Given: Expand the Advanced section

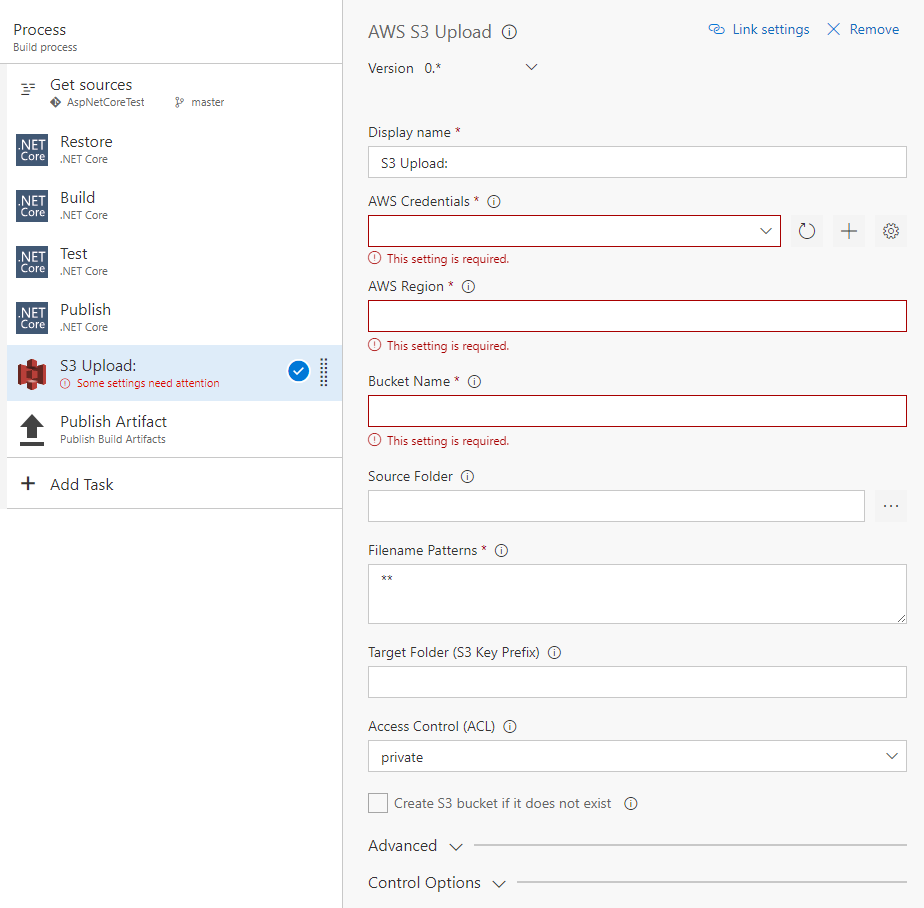Looking at the screenshot, I should [x=415, y=846].
